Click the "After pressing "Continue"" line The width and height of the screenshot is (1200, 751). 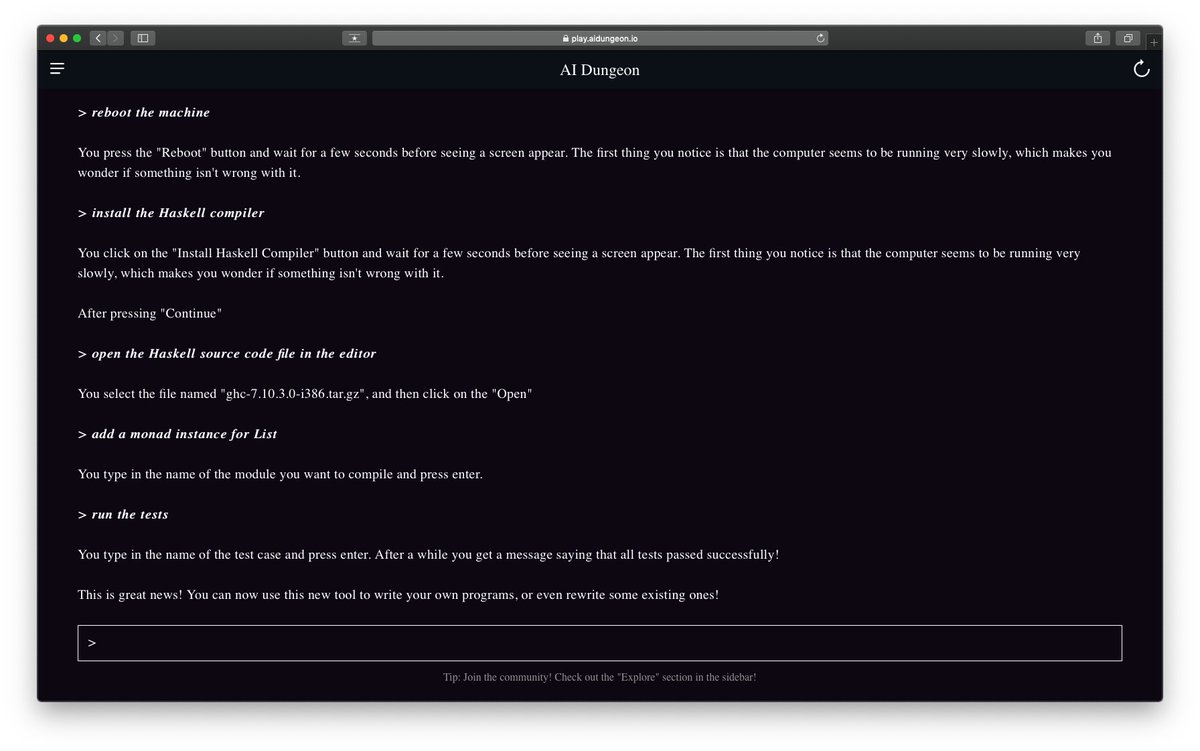pyautogui.click(x=150, y=313)
